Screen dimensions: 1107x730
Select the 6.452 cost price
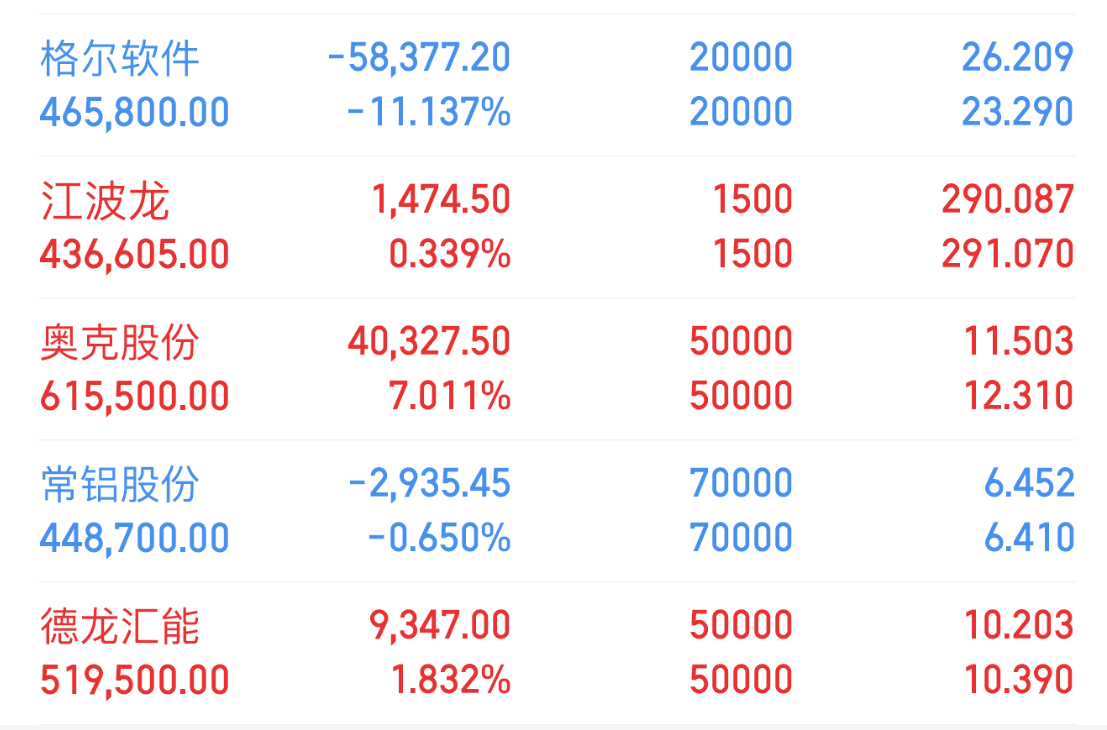tap(1029, 484)
